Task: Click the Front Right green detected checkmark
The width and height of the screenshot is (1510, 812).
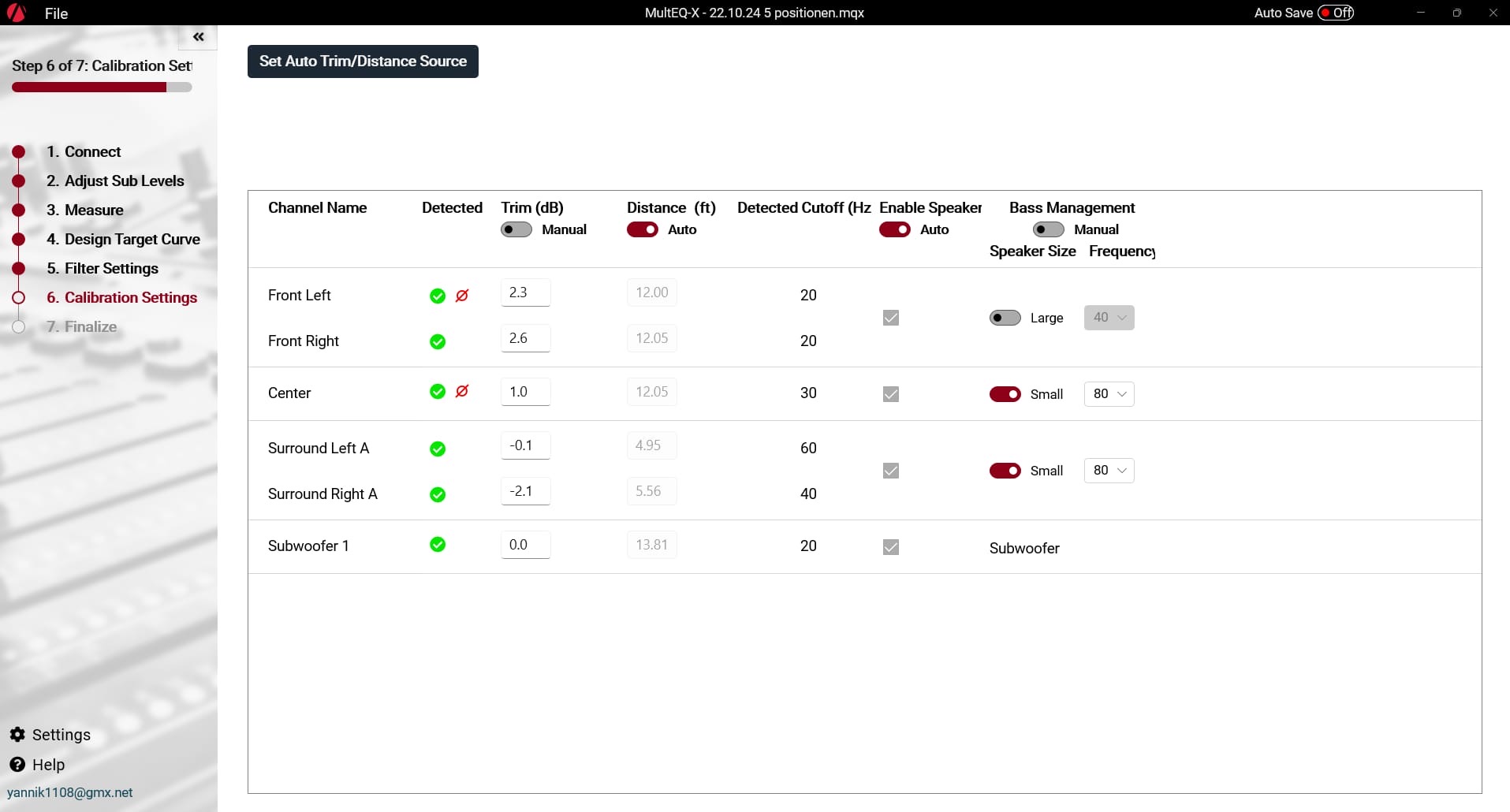Action: 438,341
